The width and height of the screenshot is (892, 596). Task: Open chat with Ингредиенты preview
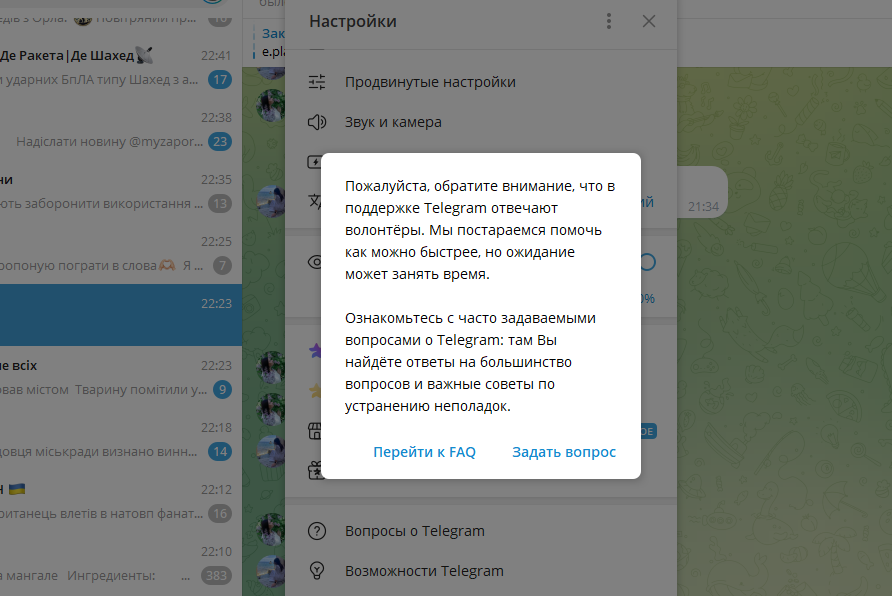pos(121,564)
